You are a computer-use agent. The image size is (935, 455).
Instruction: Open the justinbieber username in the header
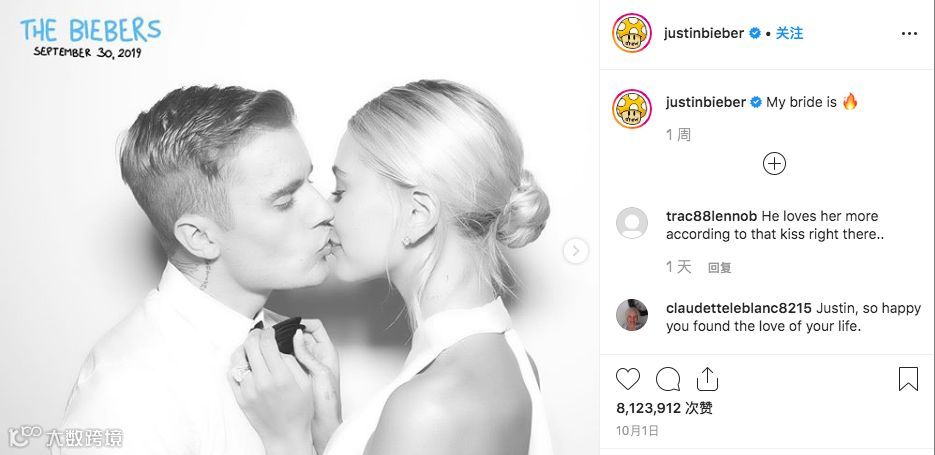[704, 33]
